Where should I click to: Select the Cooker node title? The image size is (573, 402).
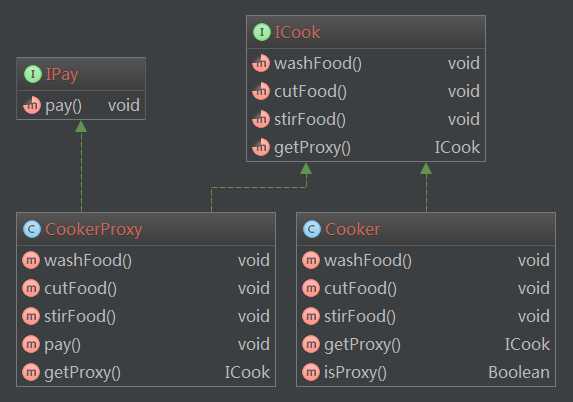point(353,230)
